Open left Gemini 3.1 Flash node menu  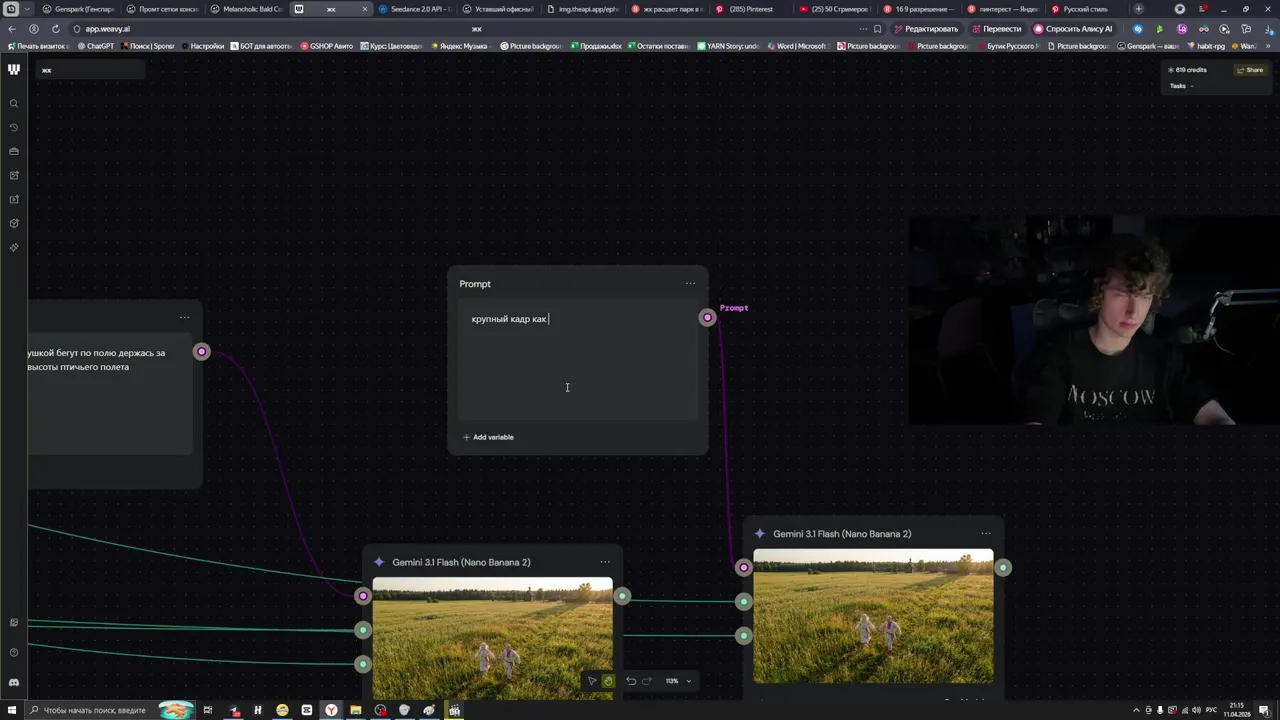click(x=605, y=562)
